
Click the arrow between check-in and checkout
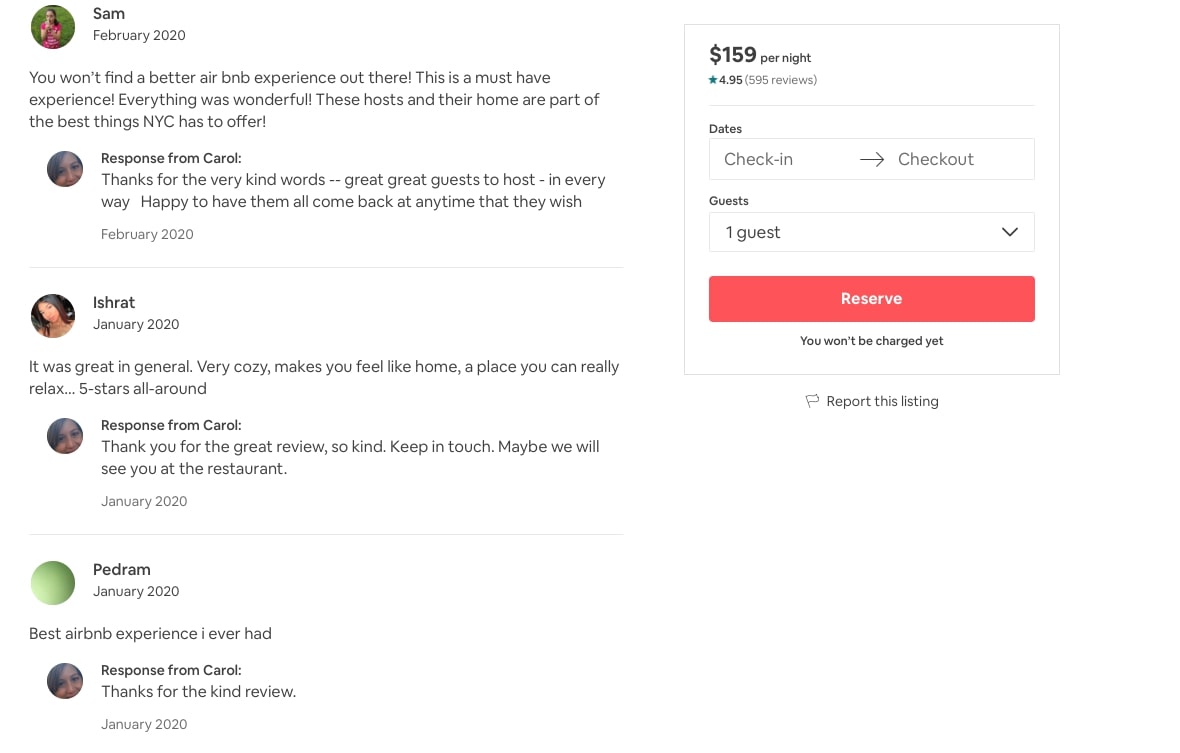click(872, 159)
